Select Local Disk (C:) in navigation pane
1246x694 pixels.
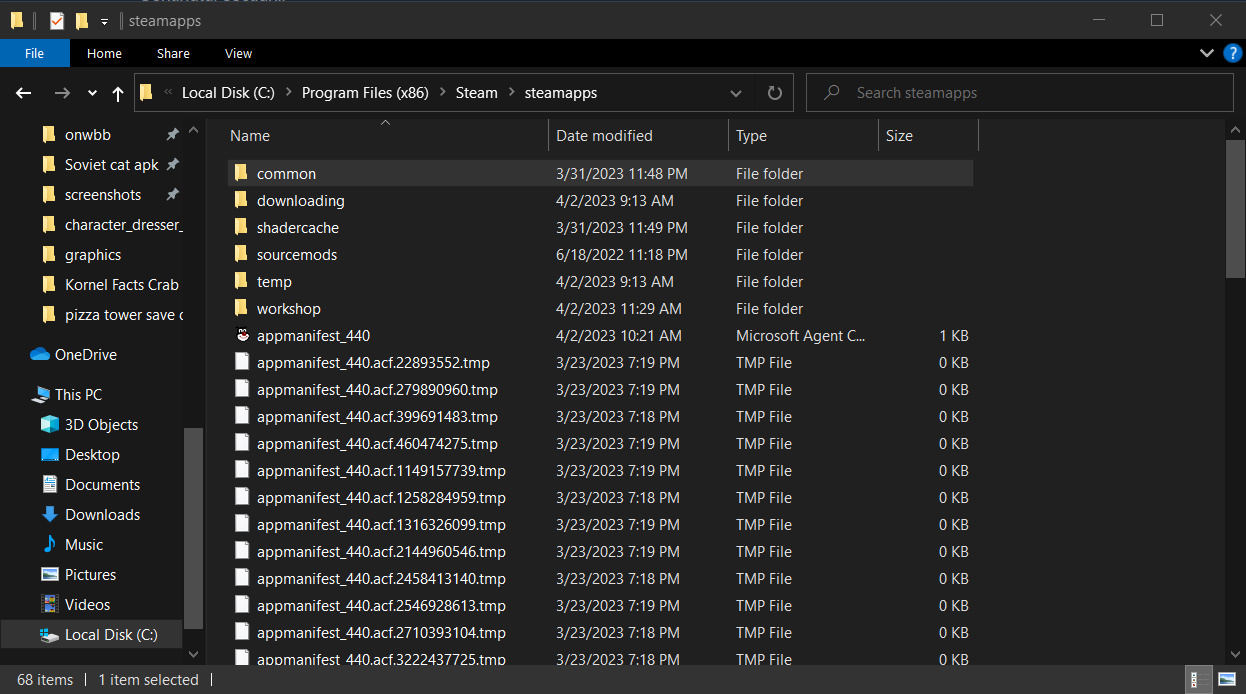coord(93,634)
